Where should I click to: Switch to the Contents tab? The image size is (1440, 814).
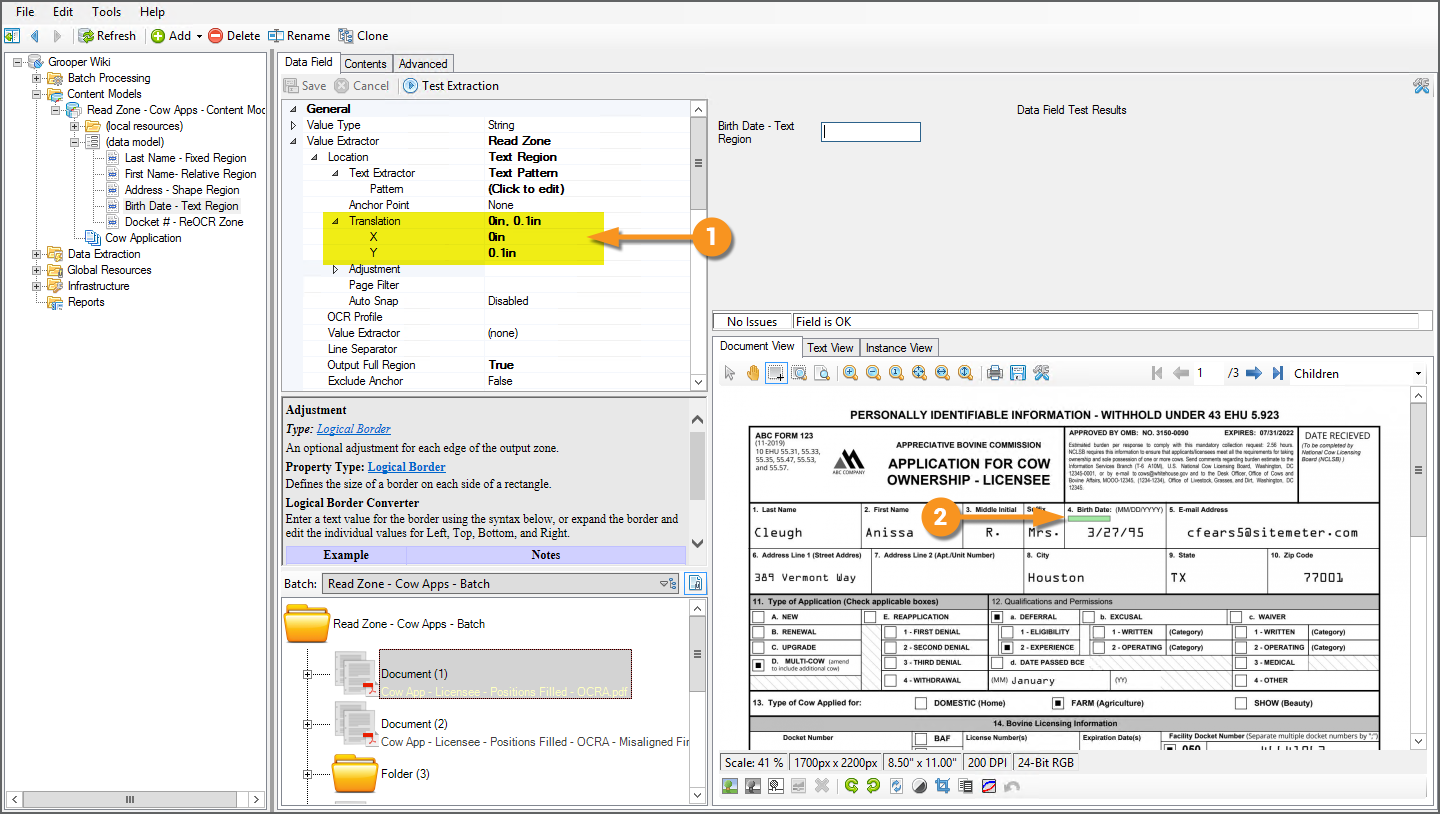pyautogui.click(x=365, y=63)
